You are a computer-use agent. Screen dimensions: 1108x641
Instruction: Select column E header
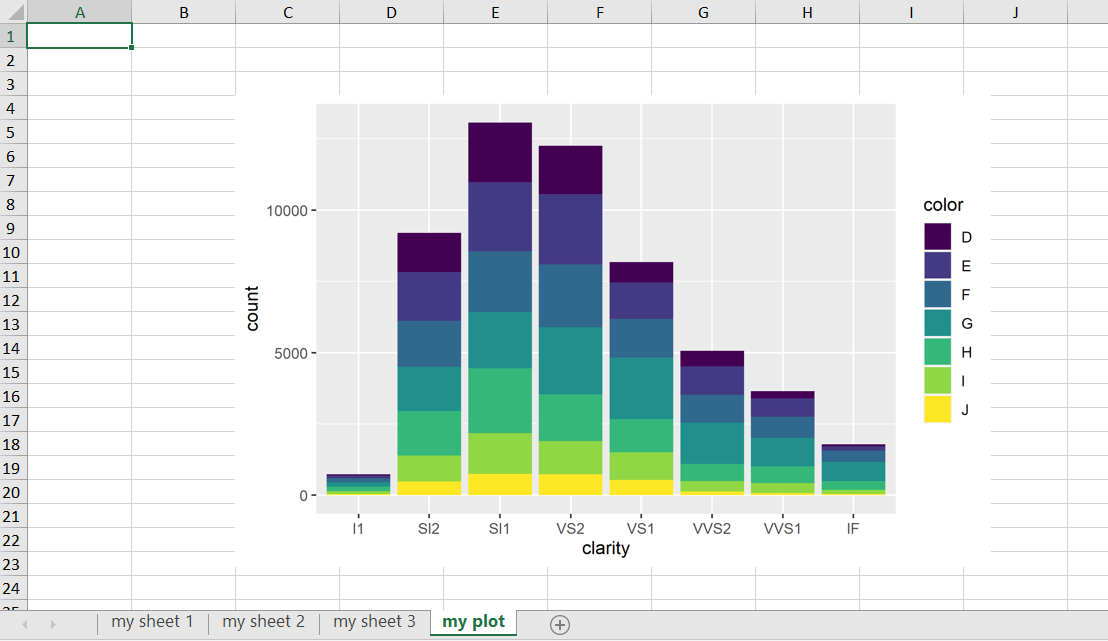[x=494, y=10]
